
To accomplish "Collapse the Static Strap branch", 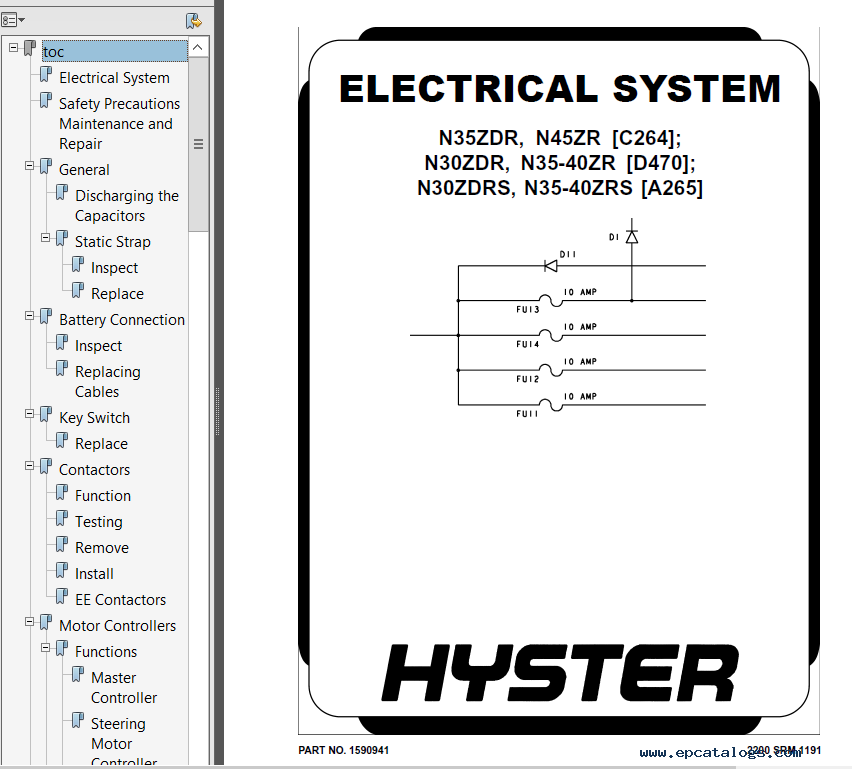I will point(46,237).
